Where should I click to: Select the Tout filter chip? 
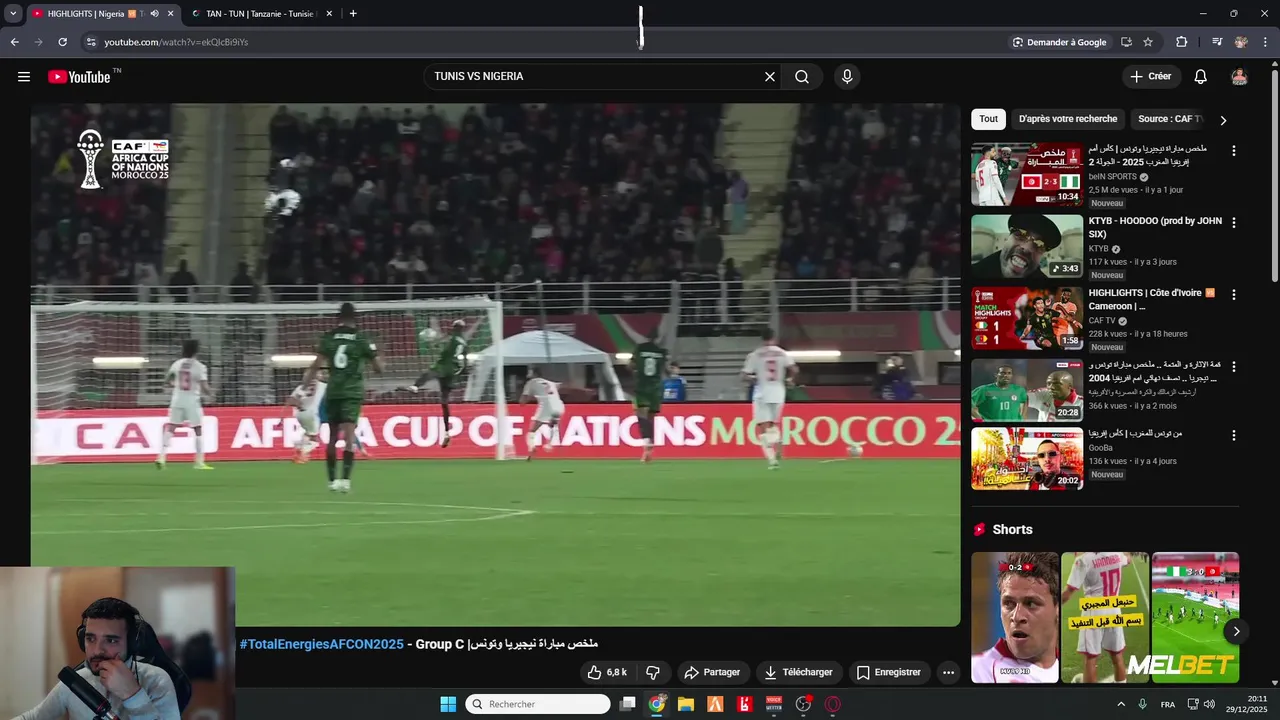pyautogui.click(x=988, y=119)
